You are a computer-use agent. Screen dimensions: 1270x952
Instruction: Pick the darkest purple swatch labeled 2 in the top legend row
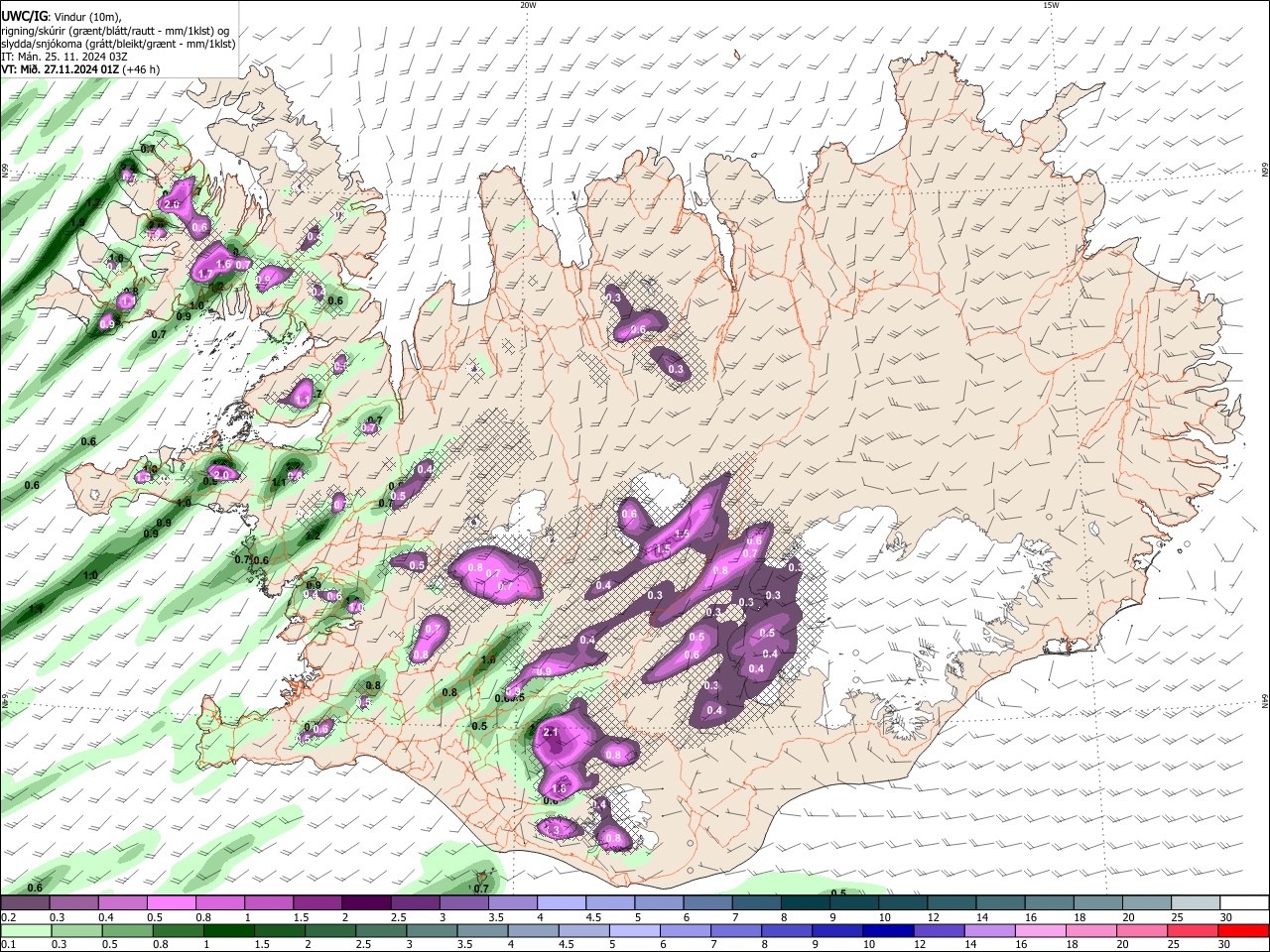366,903
